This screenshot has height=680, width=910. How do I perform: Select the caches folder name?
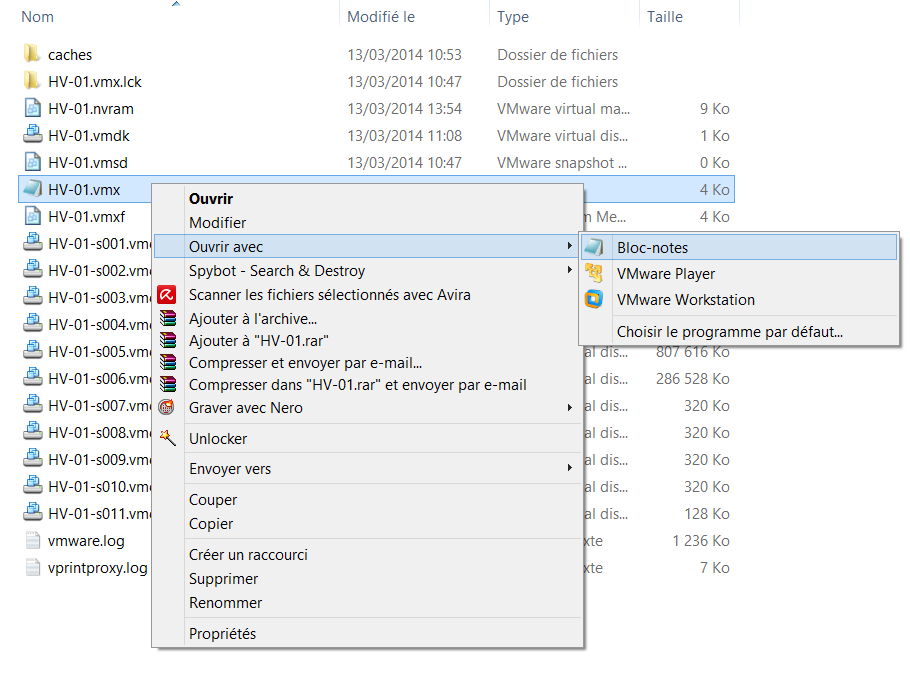(x=70, y=55)
